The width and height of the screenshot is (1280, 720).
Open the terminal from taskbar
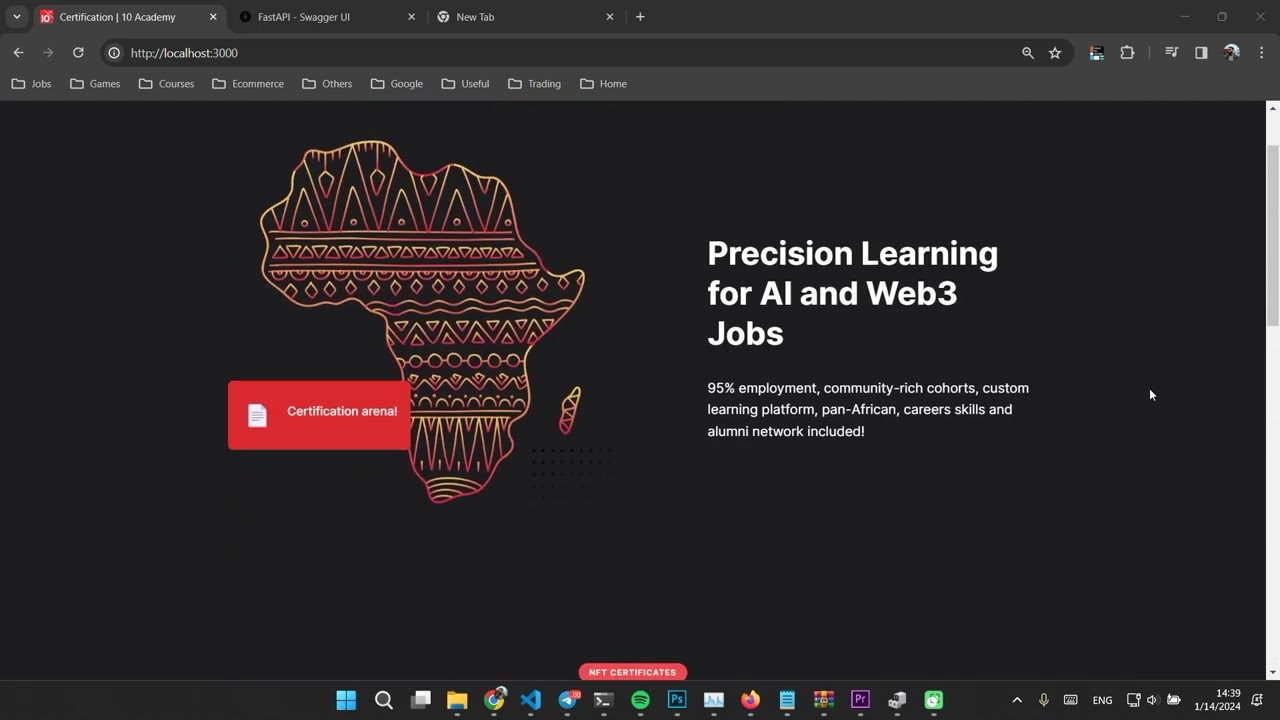pos(604,700)
